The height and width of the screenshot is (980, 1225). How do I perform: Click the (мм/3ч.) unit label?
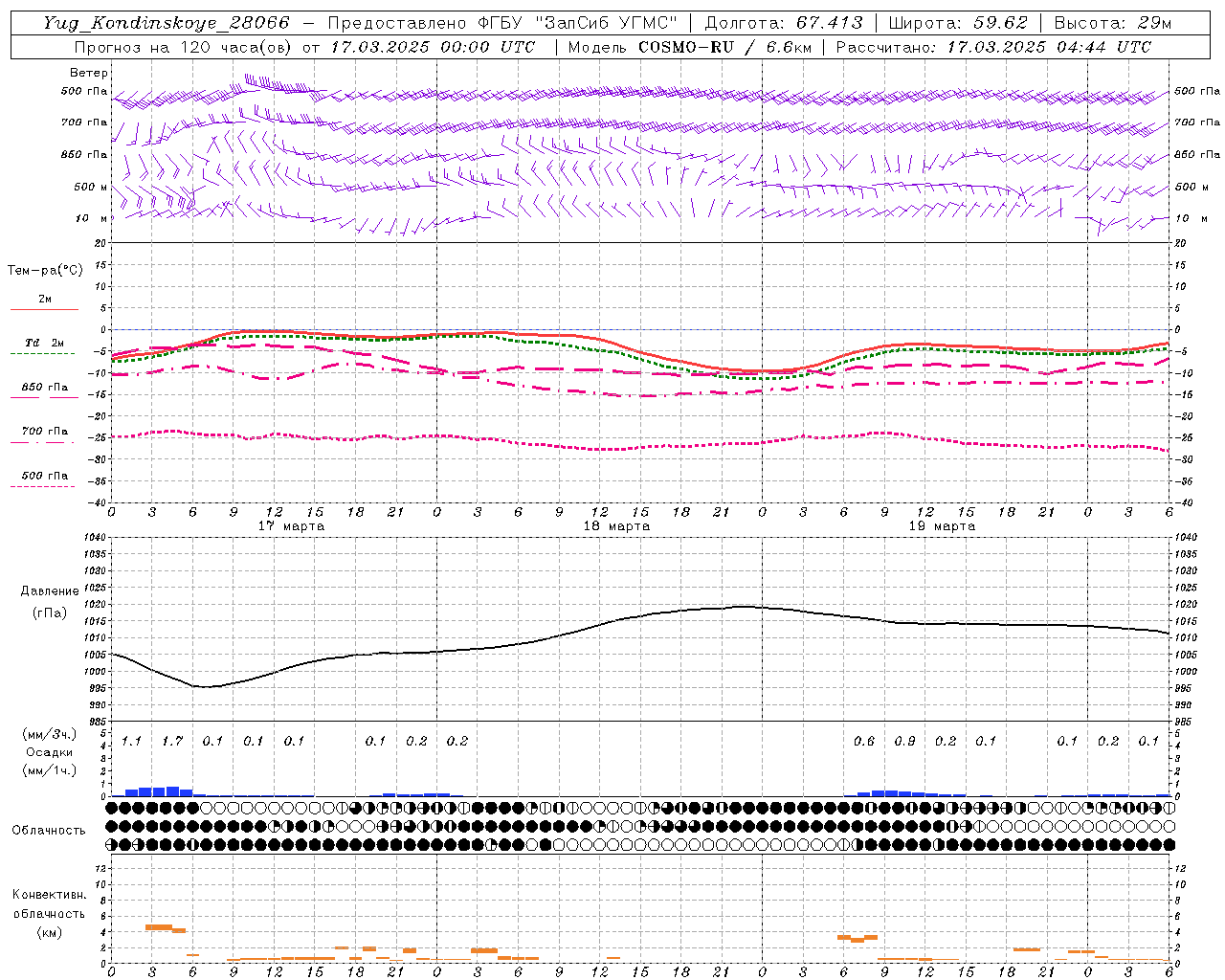(x=49, y=734)
